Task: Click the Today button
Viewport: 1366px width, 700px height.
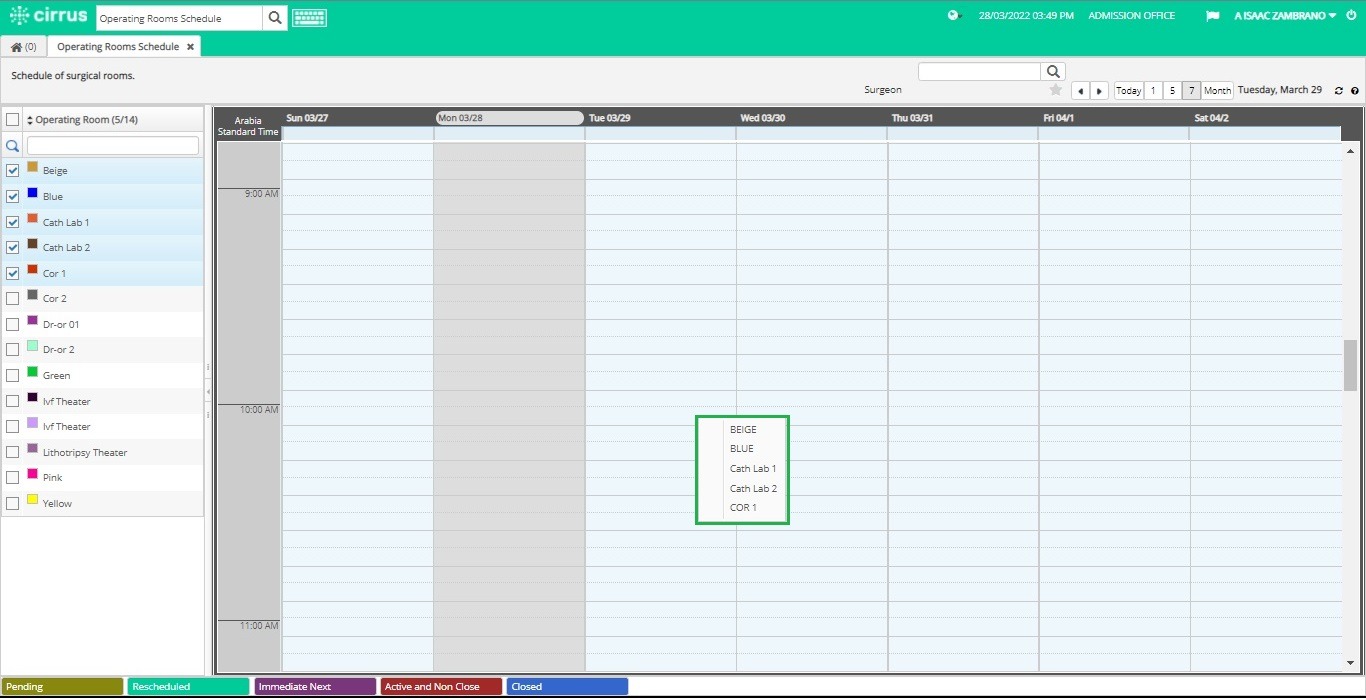Action: (x=1128, y=90)
